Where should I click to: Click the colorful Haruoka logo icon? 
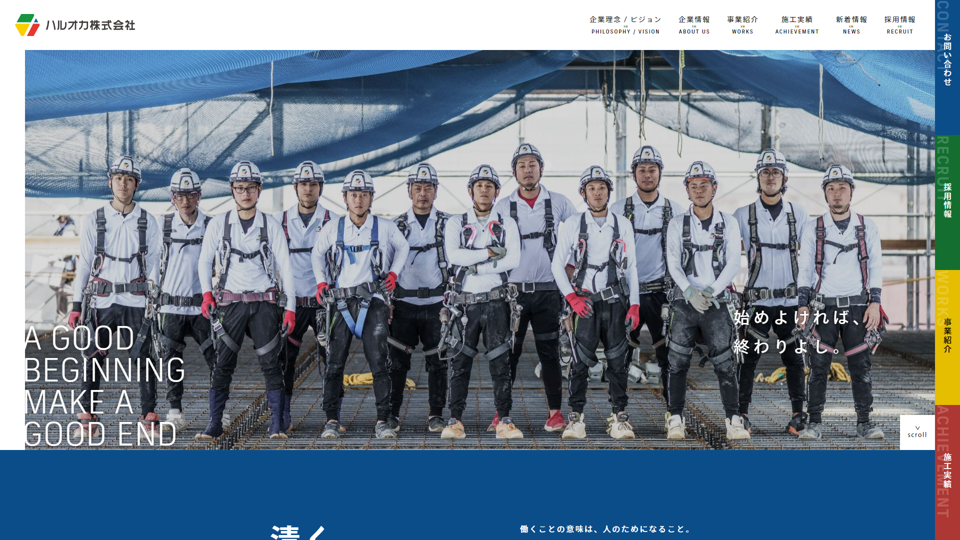pyautogui.click(x=28, y=25)
